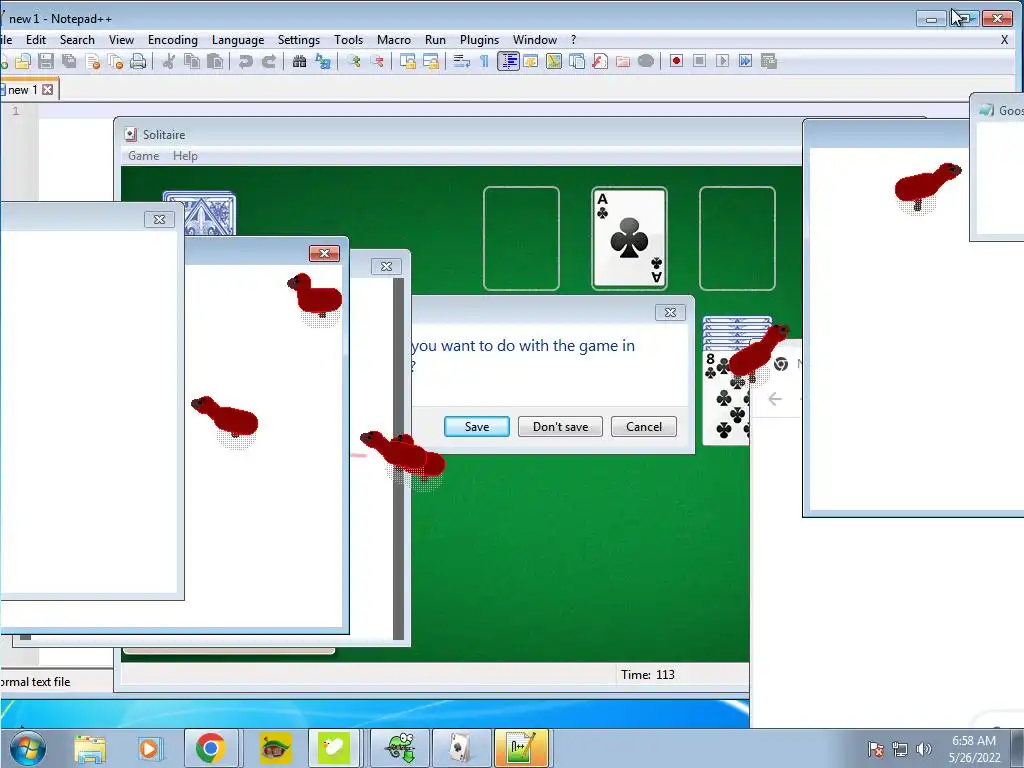Click the Open file icon in Notepad++ toolbar

point(22,61)
